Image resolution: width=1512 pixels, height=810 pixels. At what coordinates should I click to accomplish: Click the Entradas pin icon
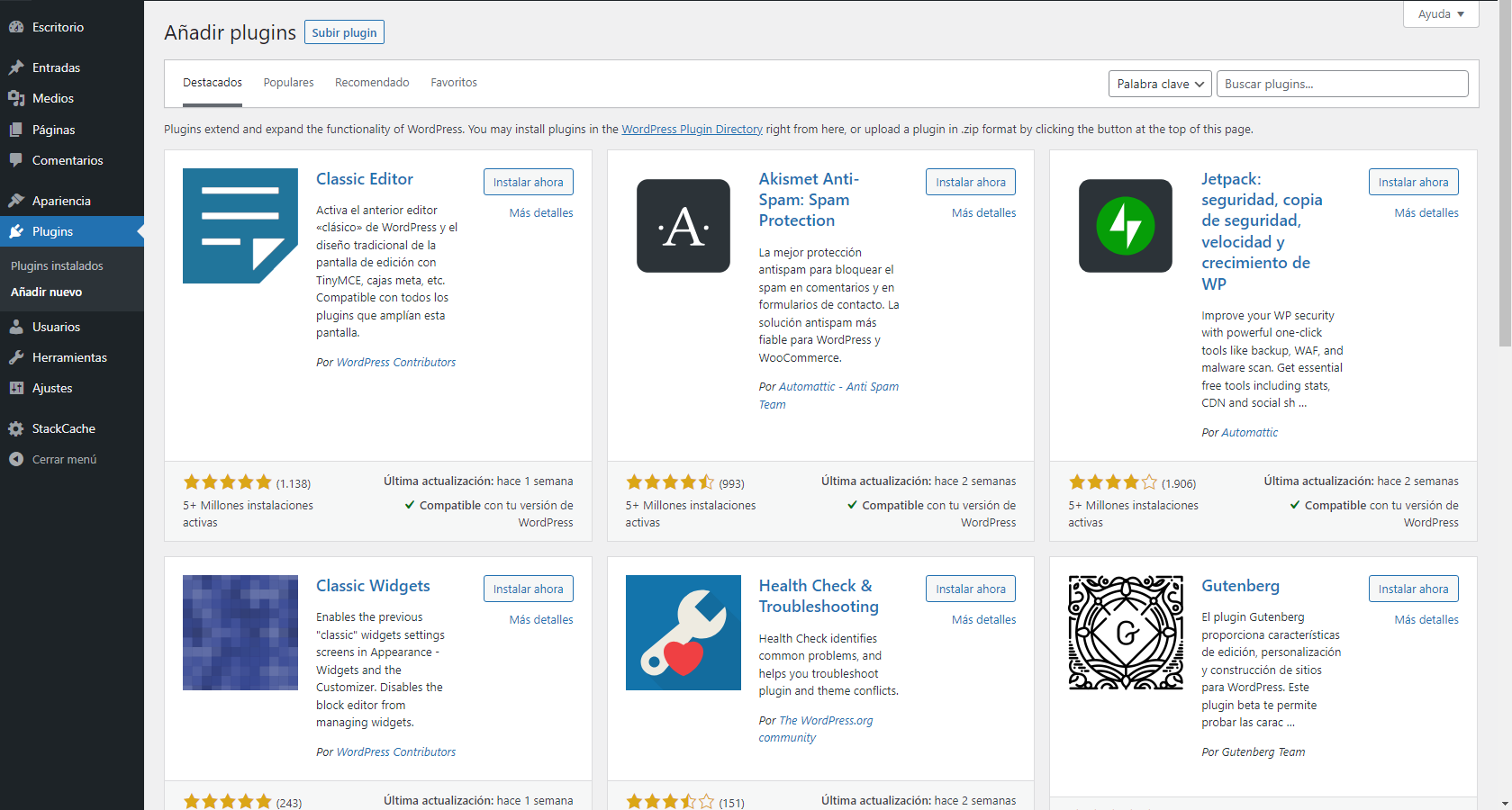pos(16,67)
